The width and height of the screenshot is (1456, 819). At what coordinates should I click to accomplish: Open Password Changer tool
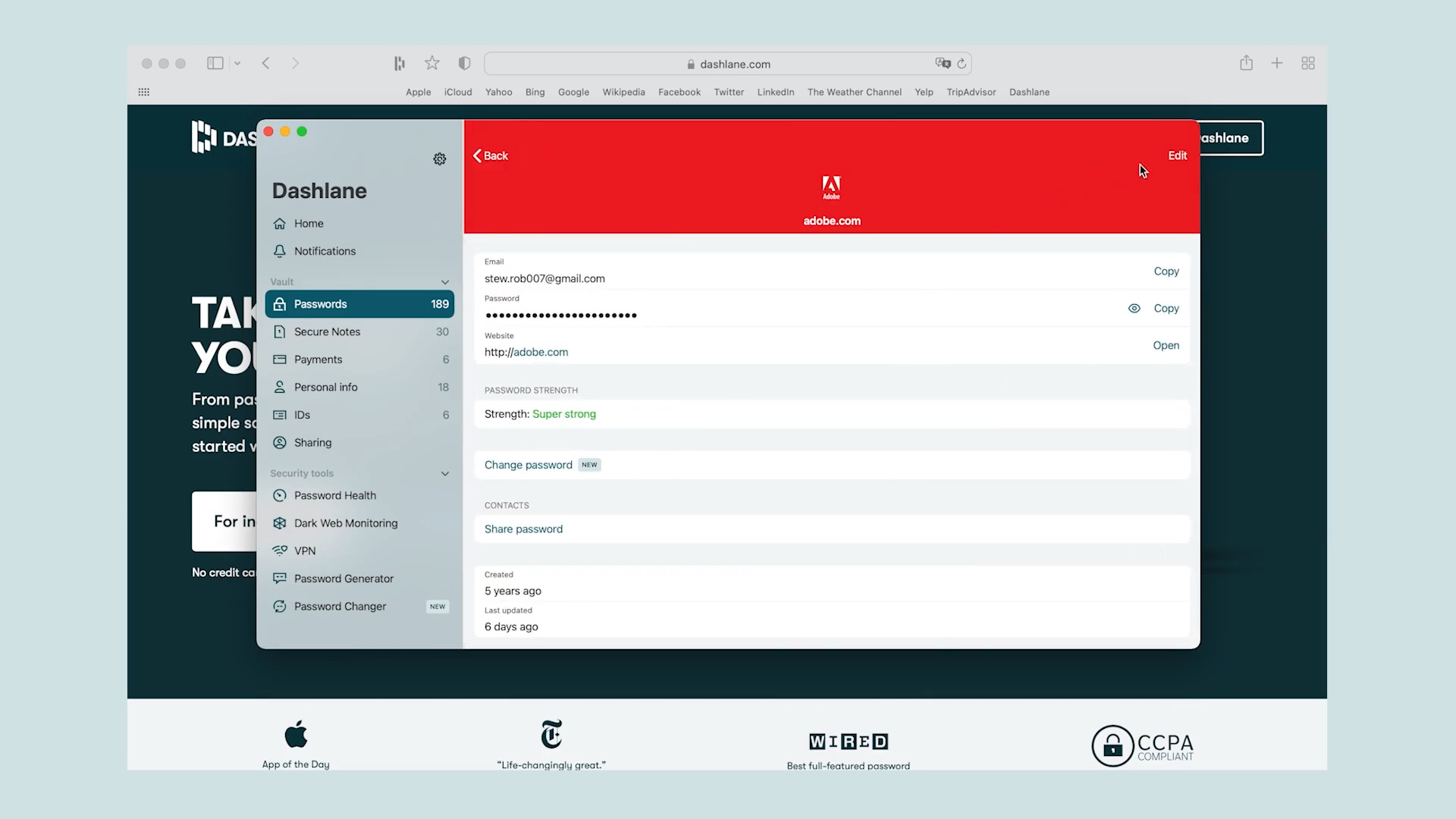point(360,607)
